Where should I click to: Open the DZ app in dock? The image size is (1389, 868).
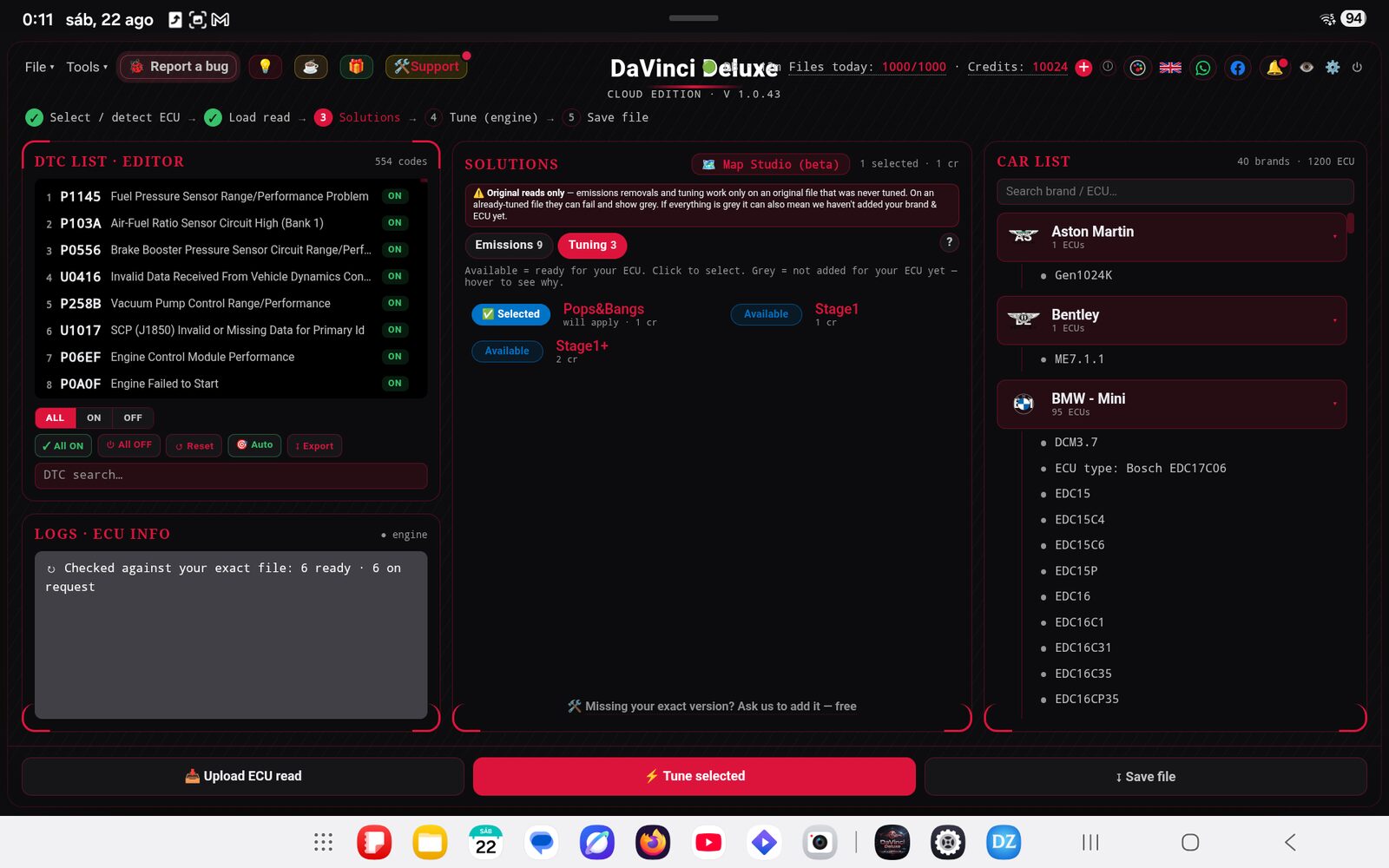point(1004,842)
